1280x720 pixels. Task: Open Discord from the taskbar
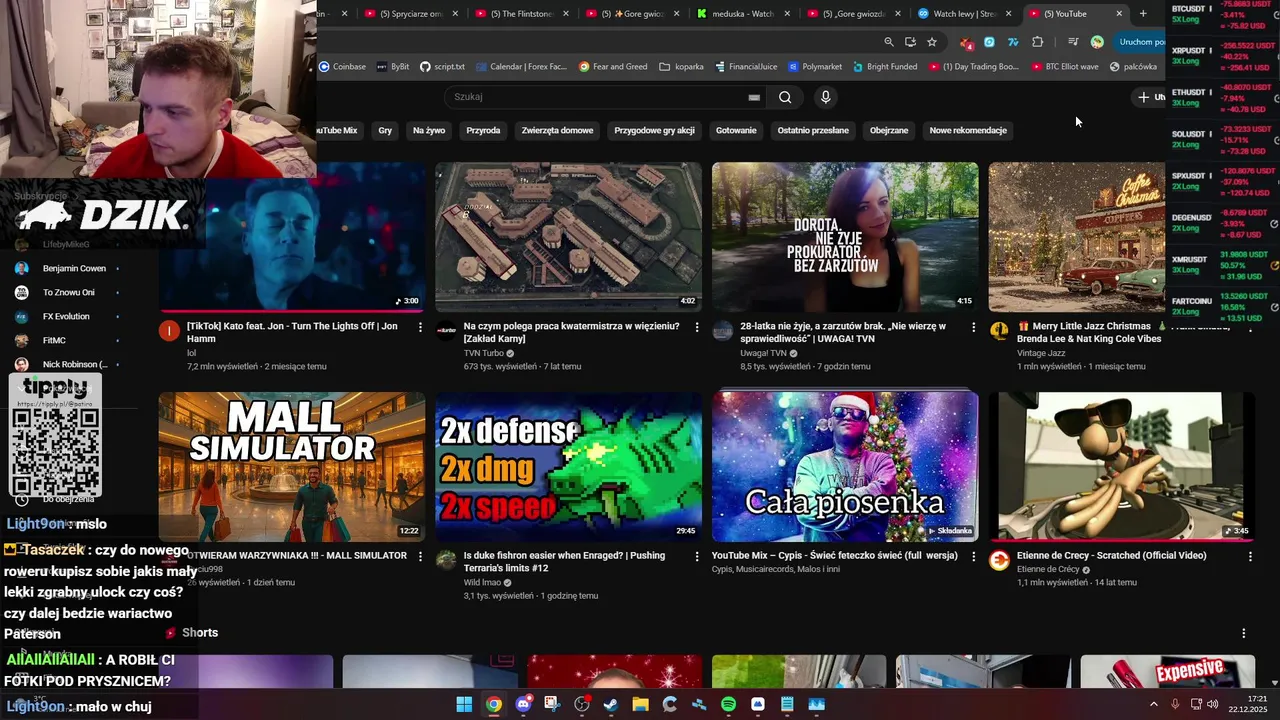tap(523, 704)
